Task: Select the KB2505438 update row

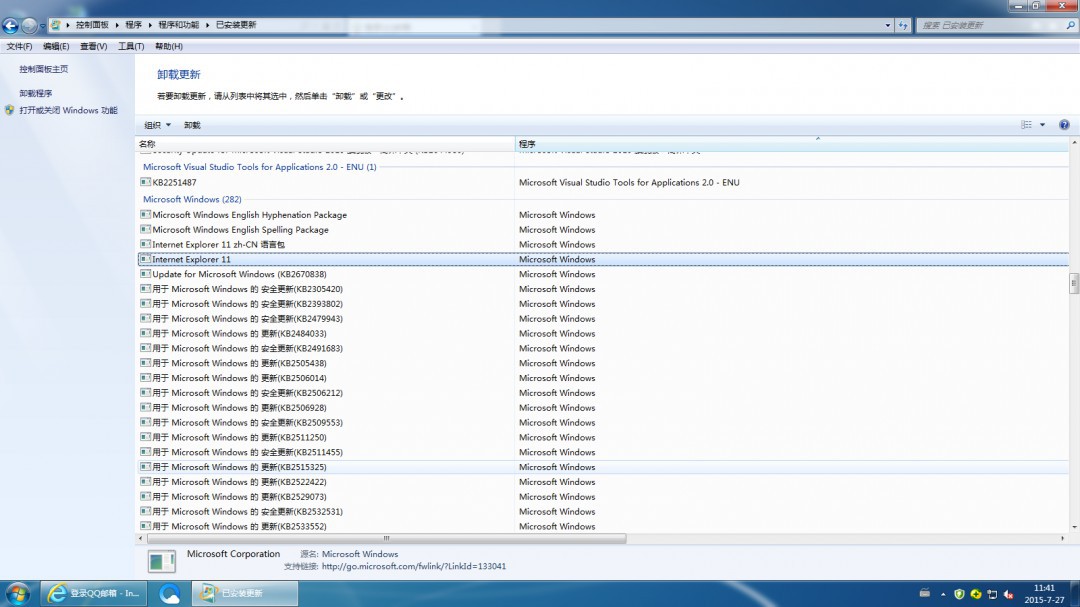Action: pyautogui.click(x=603, y=363)
